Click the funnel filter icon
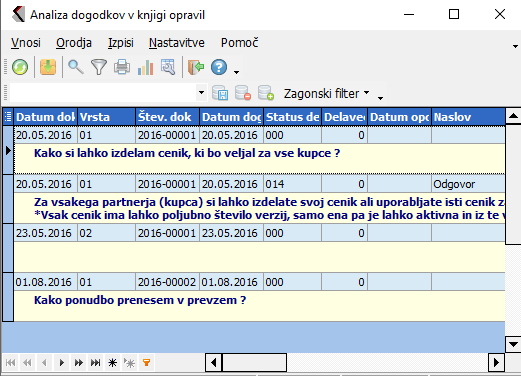Viewport: 521px width, 376px height. click(x=99, y=67)
